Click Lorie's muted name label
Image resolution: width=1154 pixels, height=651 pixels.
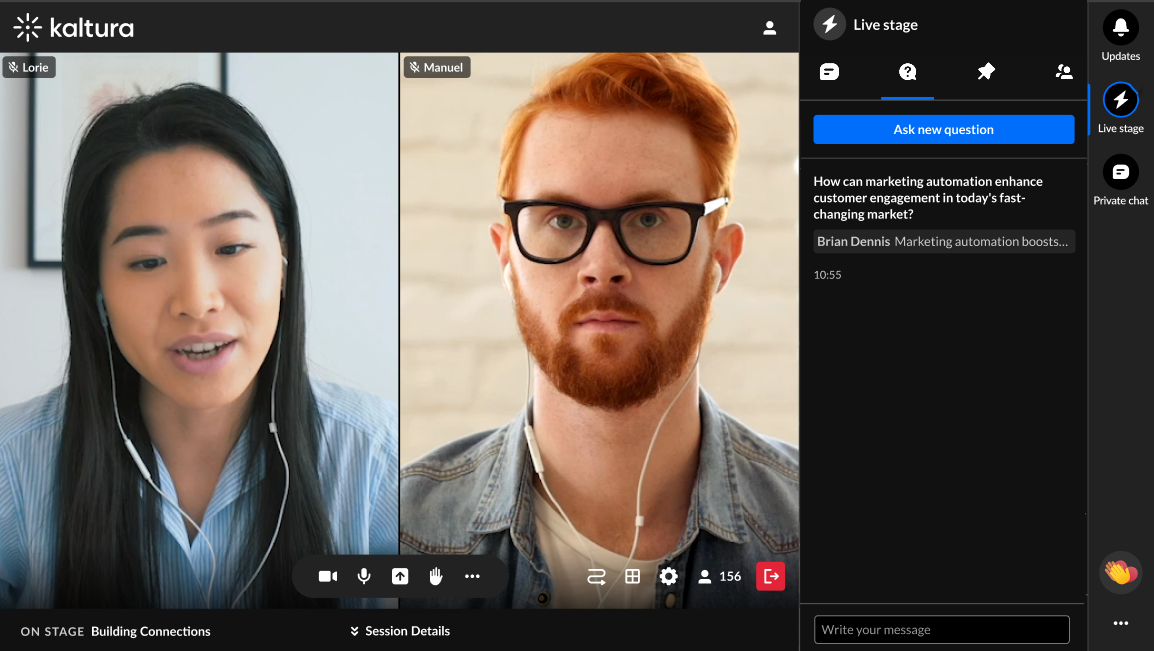tap(29, 68)
